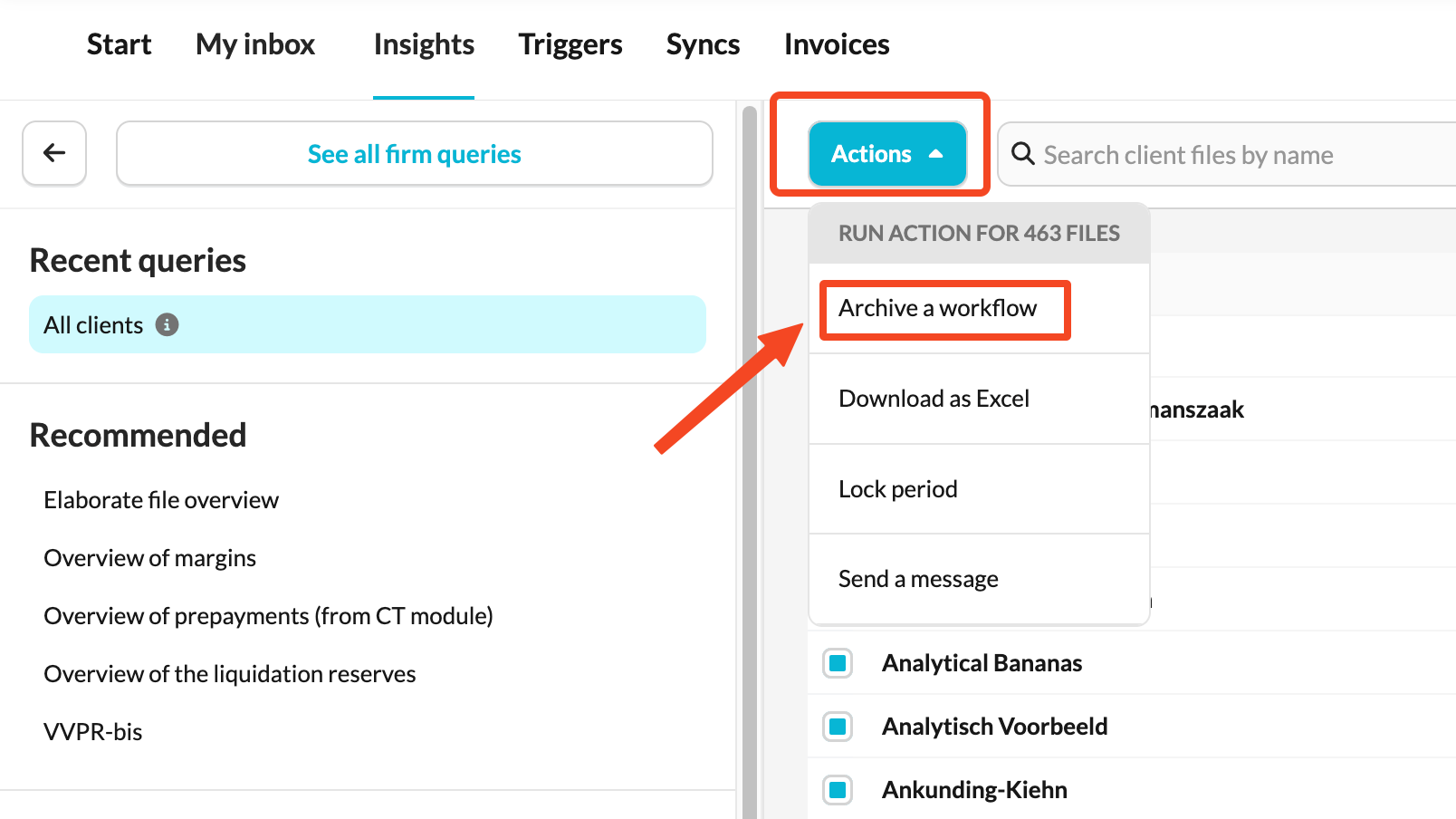This screenshot has width=1456, height=819.
Task: Collapse the Actions dropdown menu
Action: [886, 154]
